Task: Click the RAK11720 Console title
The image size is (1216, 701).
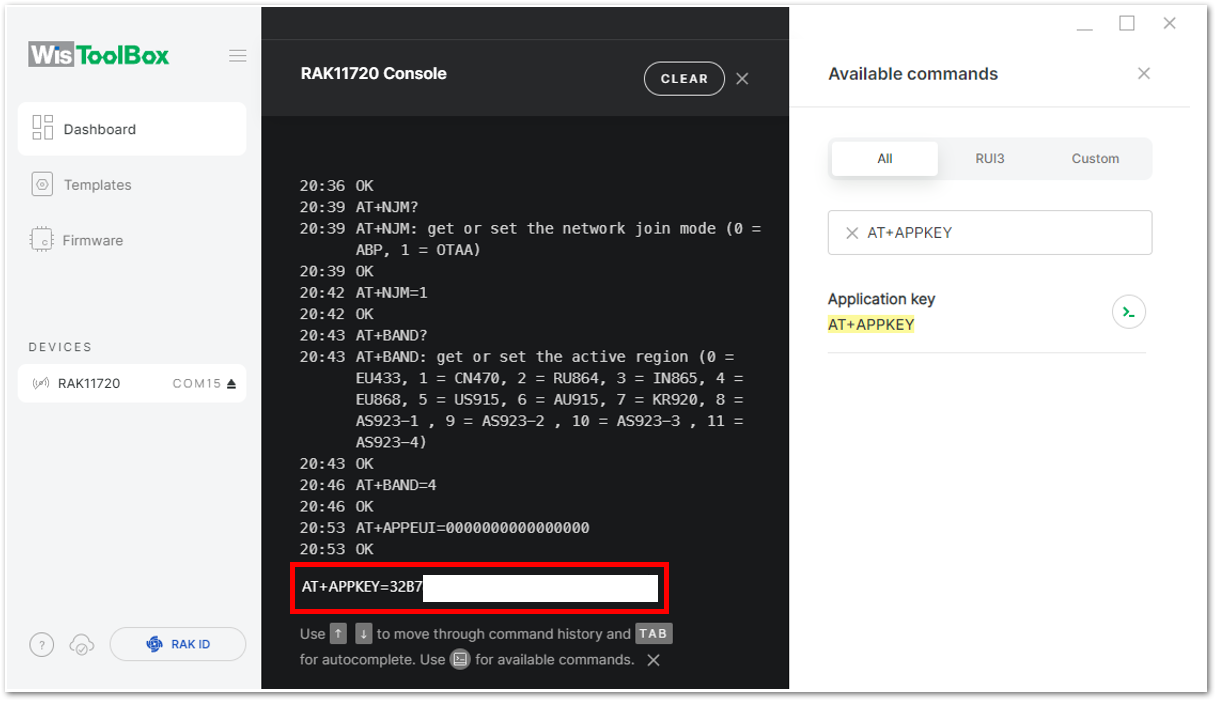Action: [374, 73]
